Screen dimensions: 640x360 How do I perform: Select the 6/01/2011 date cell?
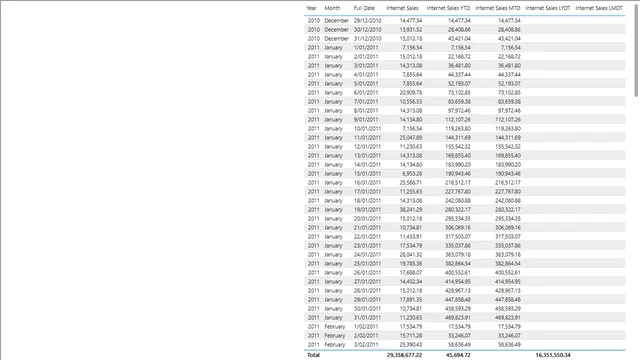click(366, 93)
